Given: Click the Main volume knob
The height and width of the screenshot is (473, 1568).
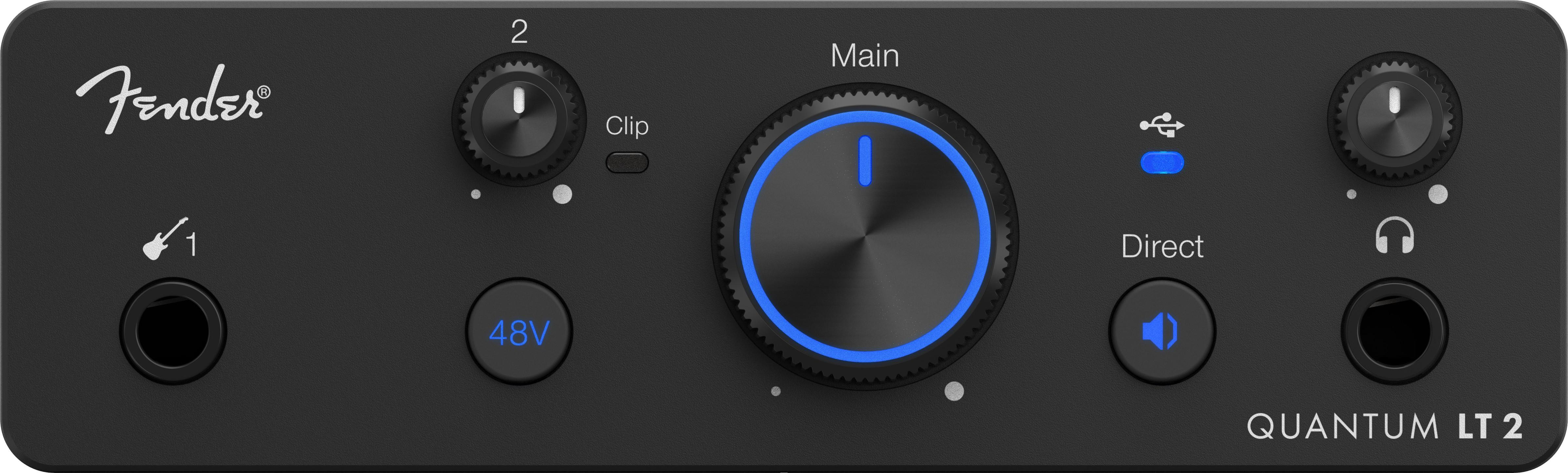Looking at the screenshot, I should click(x=865, y=237).
